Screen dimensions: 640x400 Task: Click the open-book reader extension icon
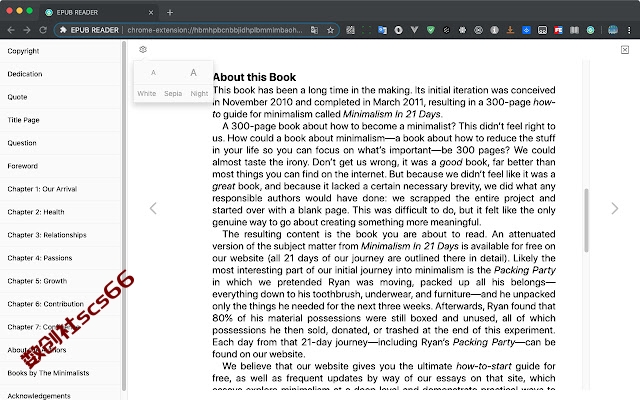[x=574, y=30]
